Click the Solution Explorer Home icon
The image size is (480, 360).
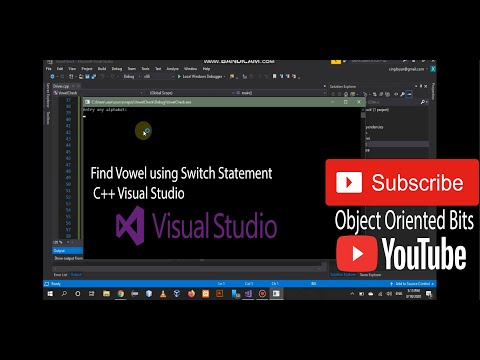click(x=347, y=94)
